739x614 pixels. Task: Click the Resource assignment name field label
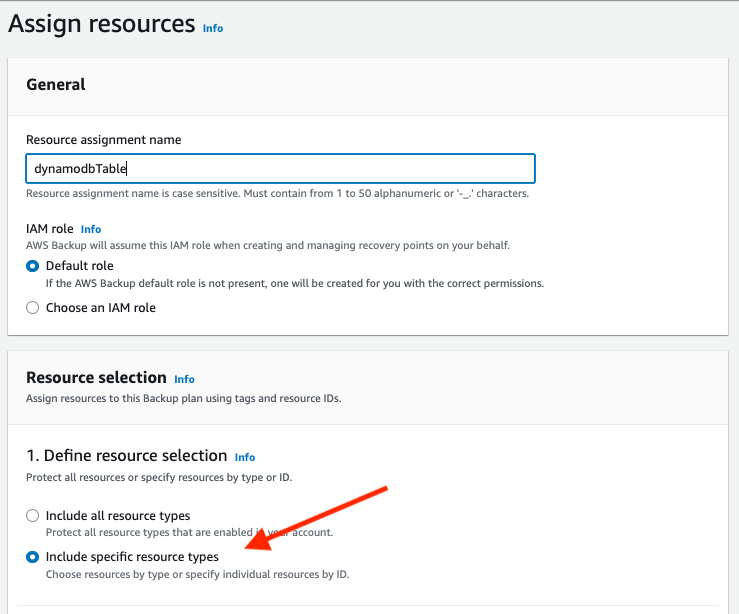(x=104, y=140)
